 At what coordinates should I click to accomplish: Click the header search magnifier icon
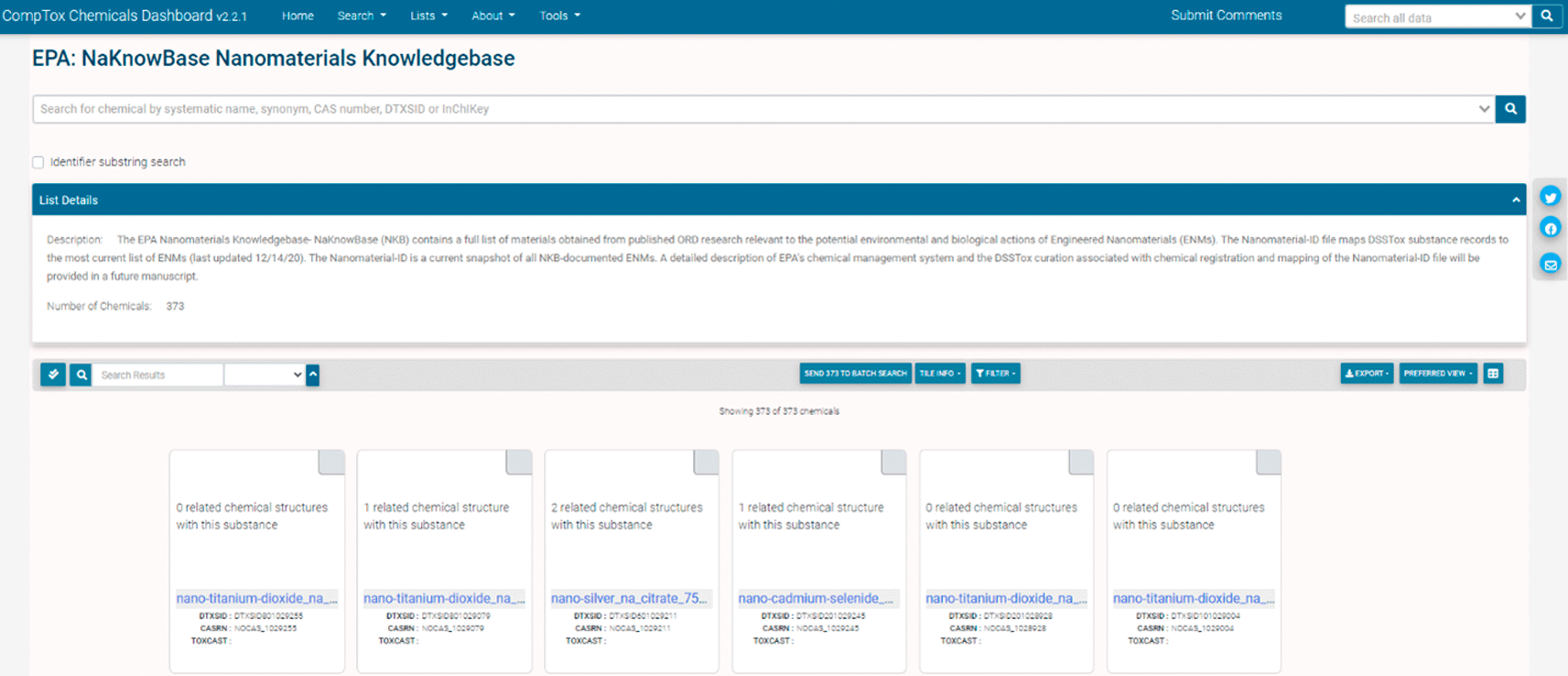click(1546, 16)
